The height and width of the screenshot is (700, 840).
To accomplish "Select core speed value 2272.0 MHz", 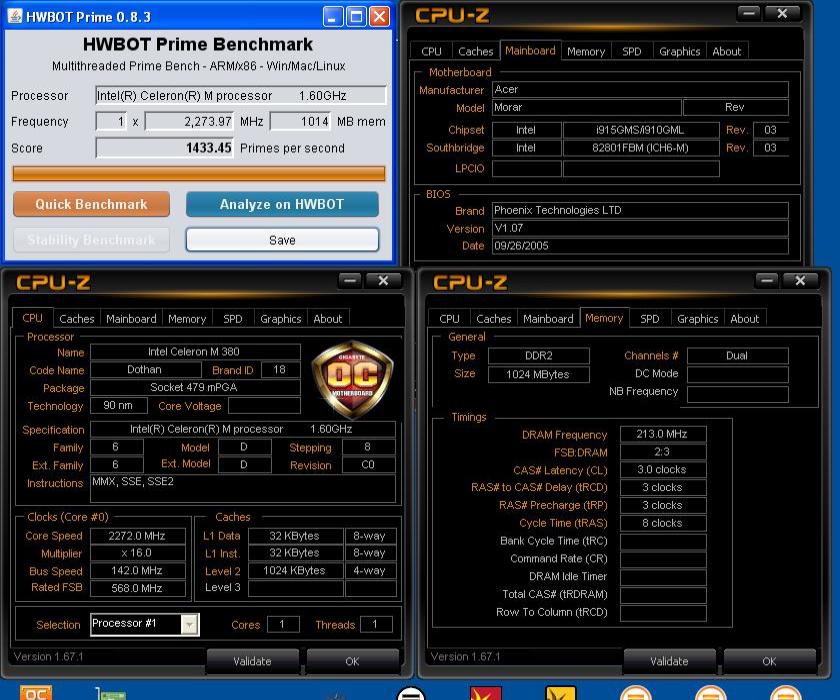I will (x=138, y=536).
